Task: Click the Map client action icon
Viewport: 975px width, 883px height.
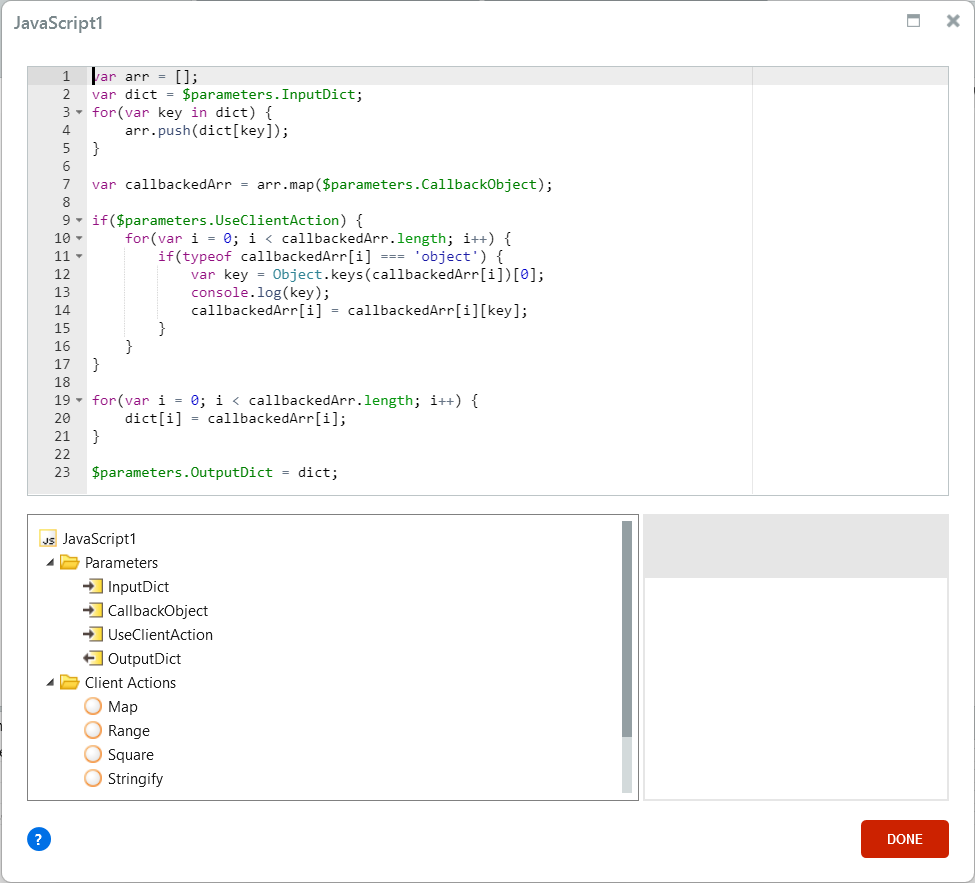Action: pos(93,706)
